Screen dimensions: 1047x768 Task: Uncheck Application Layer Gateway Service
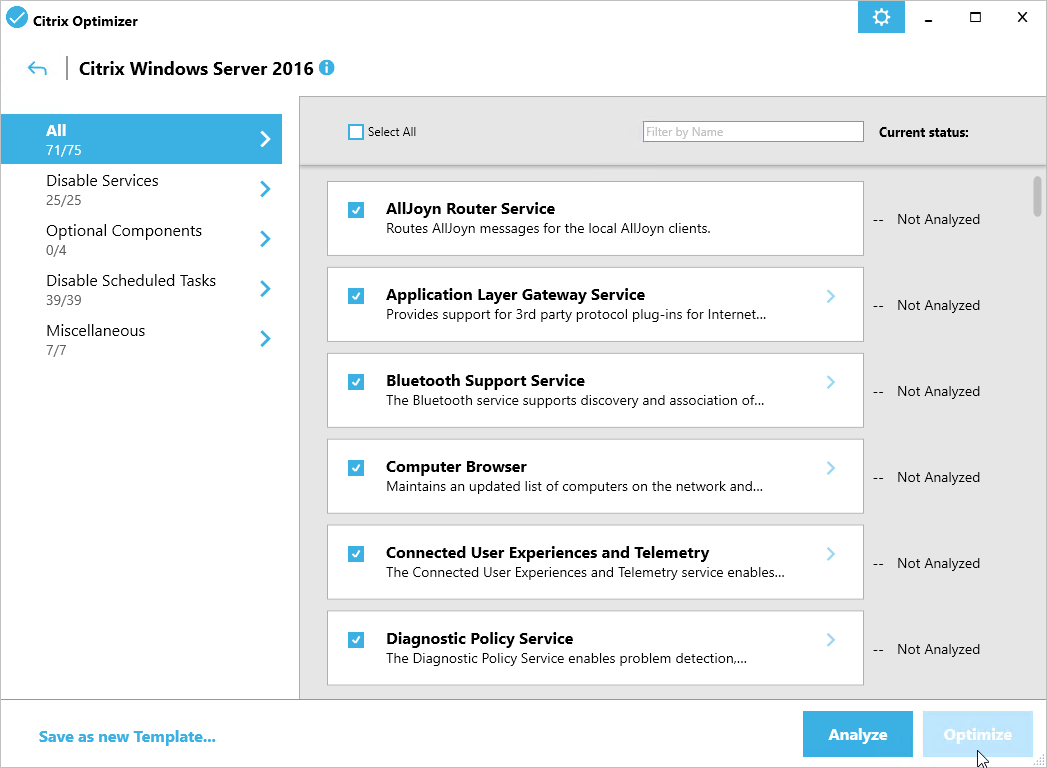coord(356,296)
